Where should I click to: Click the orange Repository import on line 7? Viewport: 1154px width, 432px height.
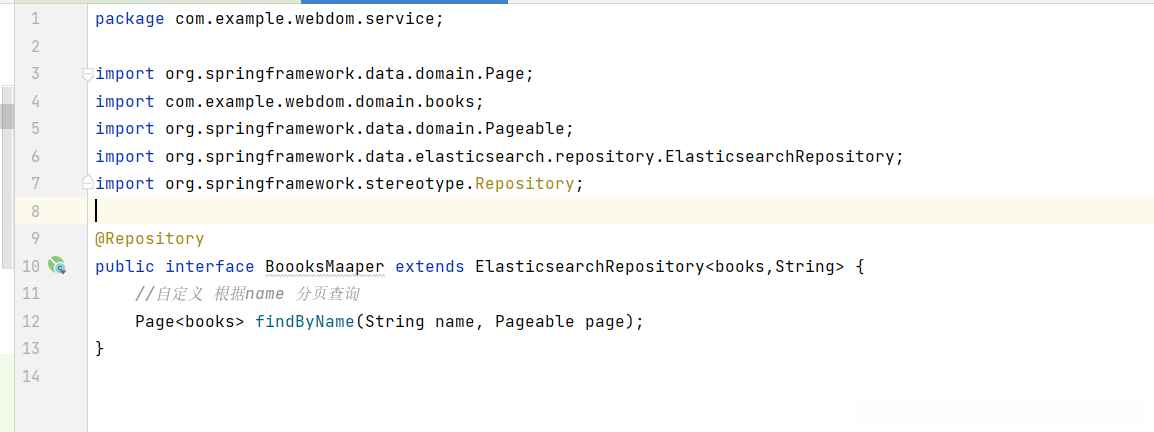pos(524,184)
